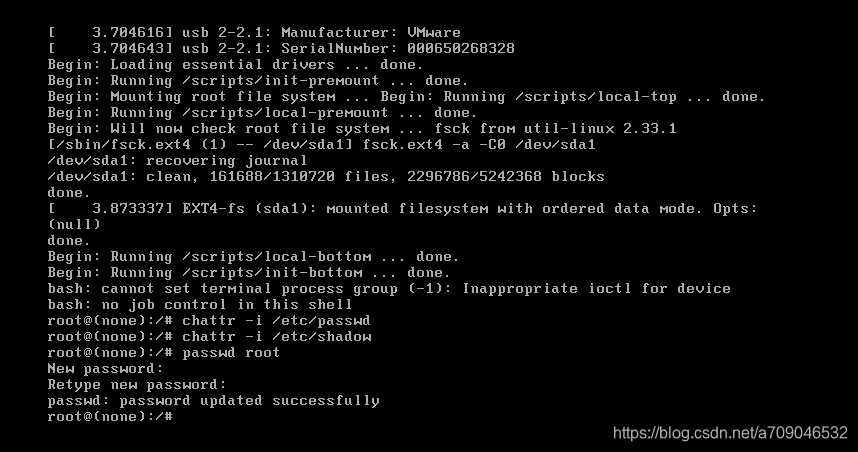Select 'chattr -i /etc/shadow' command line
The height and width of the screenshot is (452, 858).
[210, 337]
